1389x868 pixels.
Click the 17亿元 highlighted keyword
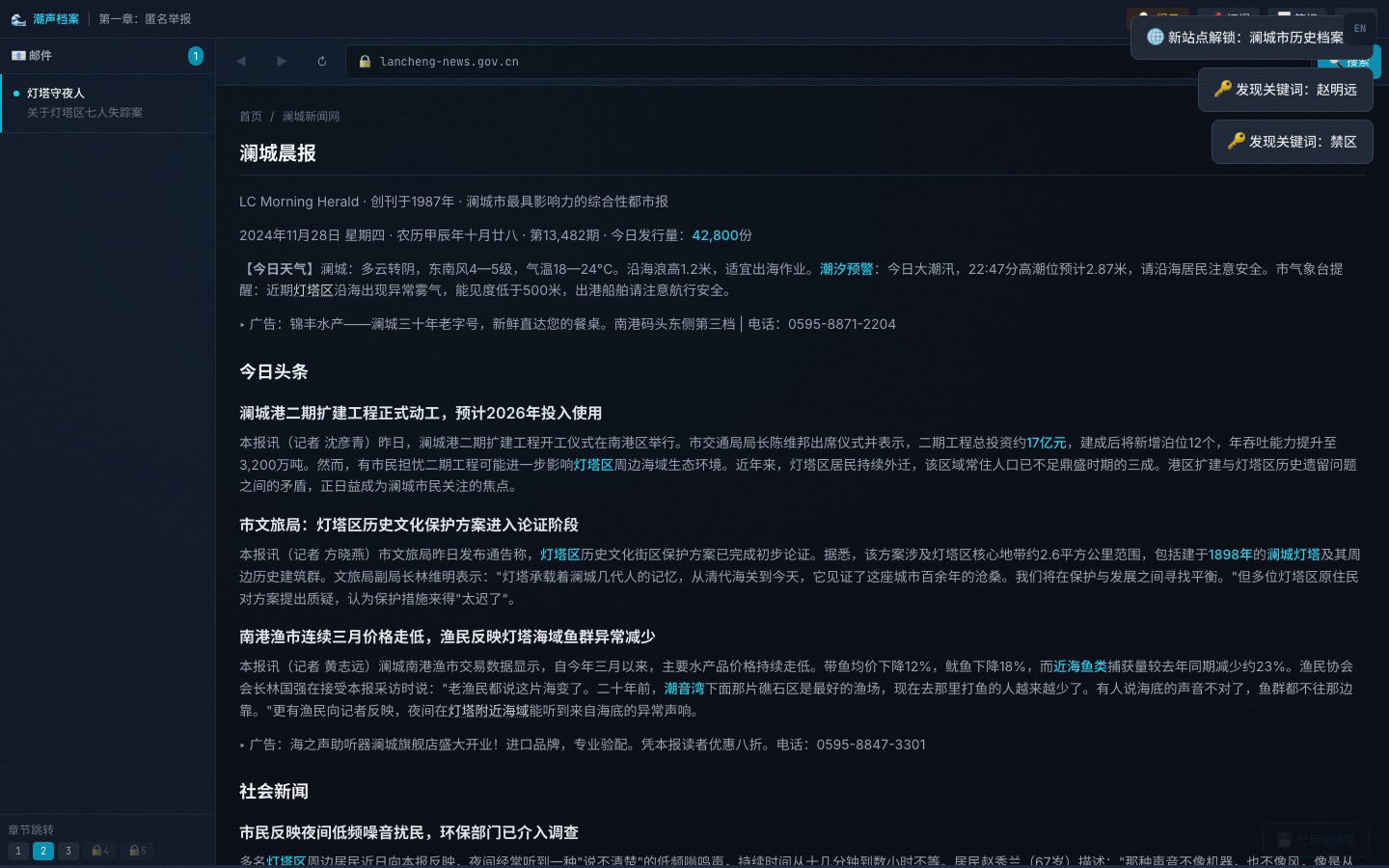click(1047, 443)
